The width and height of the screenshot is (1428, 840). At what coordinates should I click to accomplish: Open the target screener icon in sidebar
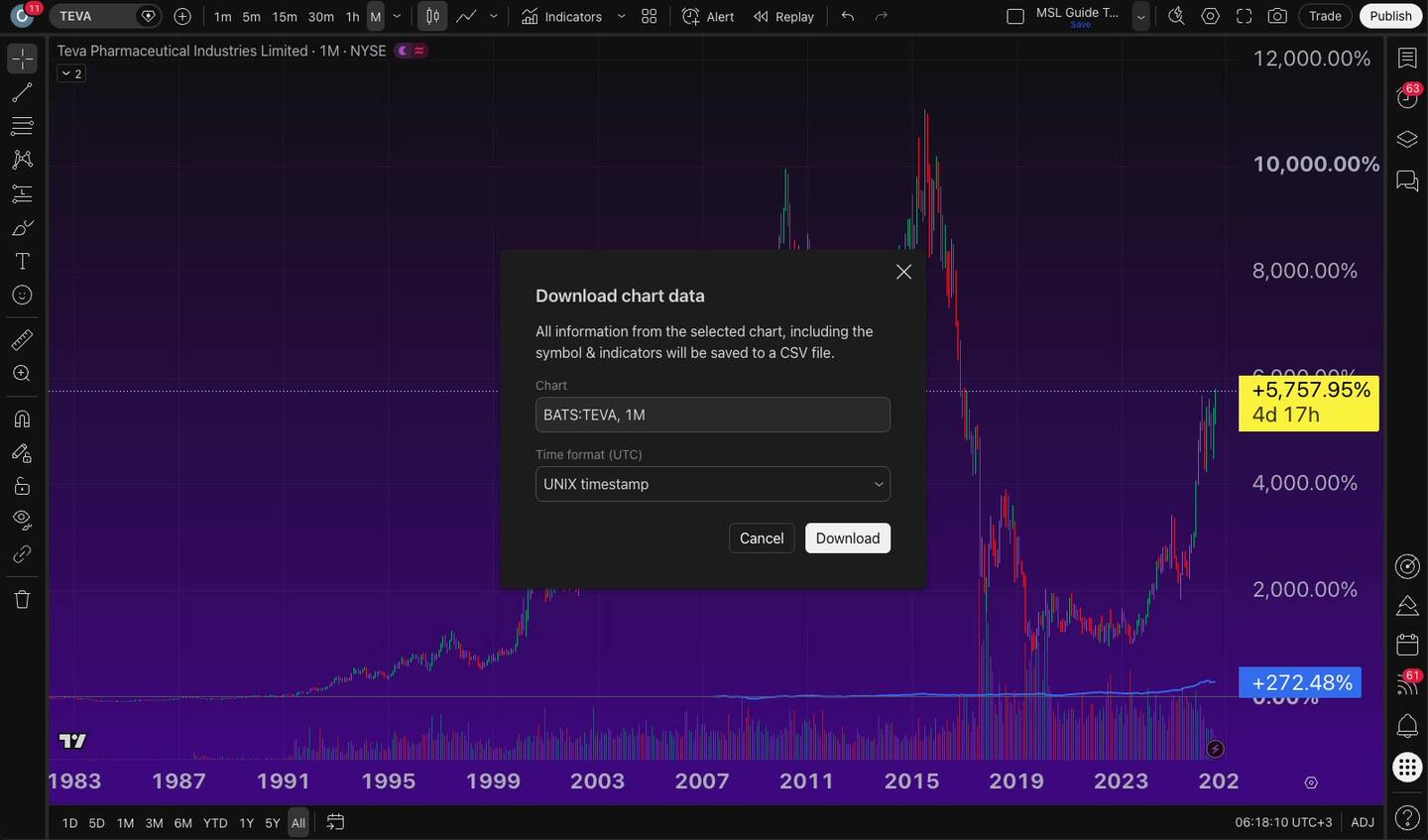click(x=1407, y=565)
